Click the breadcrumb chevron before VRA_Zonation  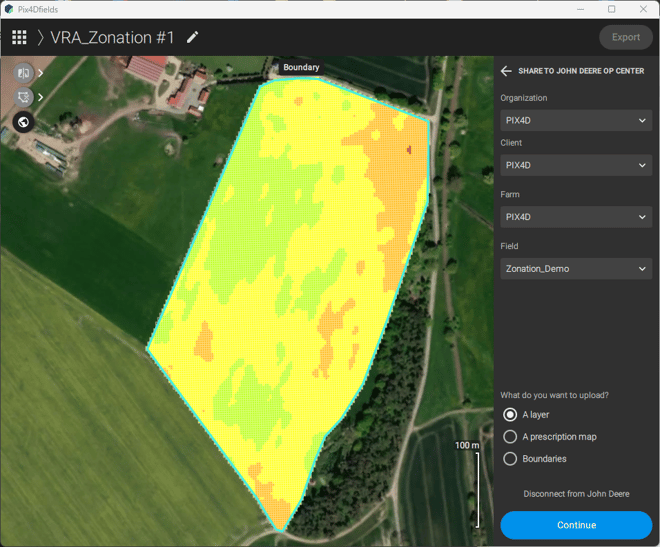pos(41,38)
